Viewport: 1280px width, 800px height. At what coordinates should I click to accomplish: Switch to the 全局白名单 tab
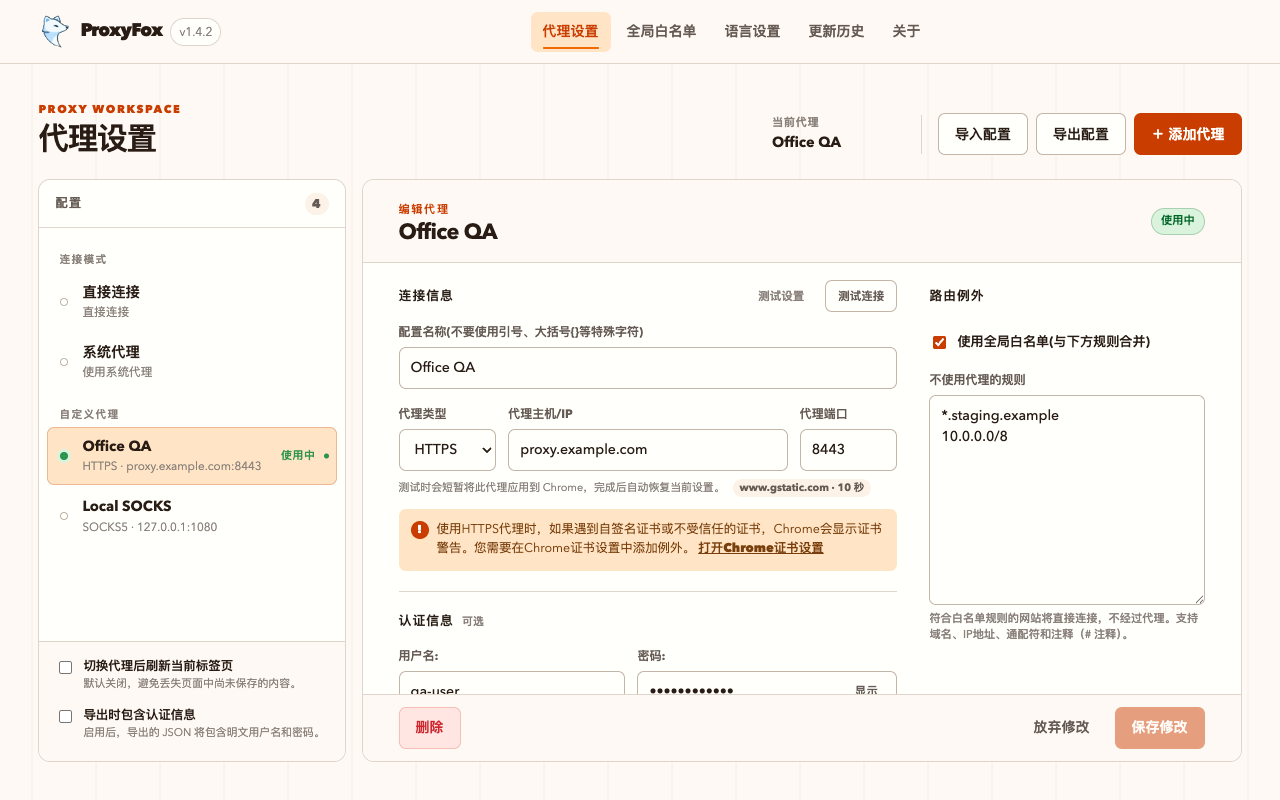tap(661, 32)
